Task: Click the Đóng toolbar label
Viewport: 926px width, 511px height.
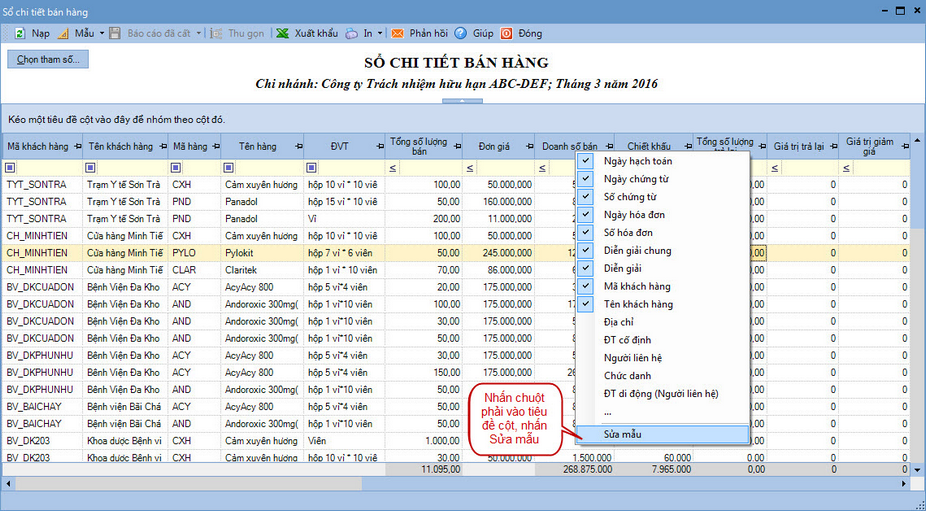Action: pyautogui.click(x=530, y=34)
